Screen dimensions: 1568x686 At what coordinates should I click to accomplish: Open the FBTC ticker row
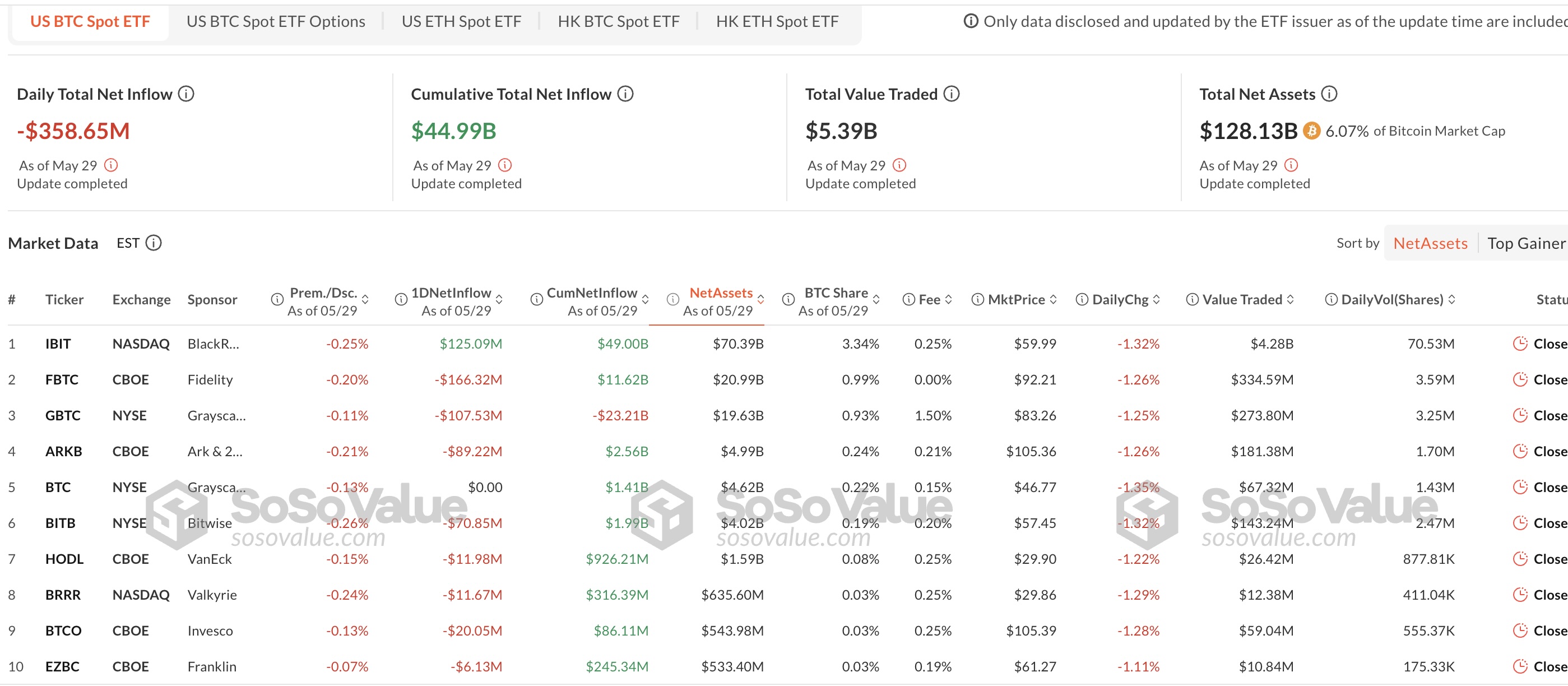[62, 379]
